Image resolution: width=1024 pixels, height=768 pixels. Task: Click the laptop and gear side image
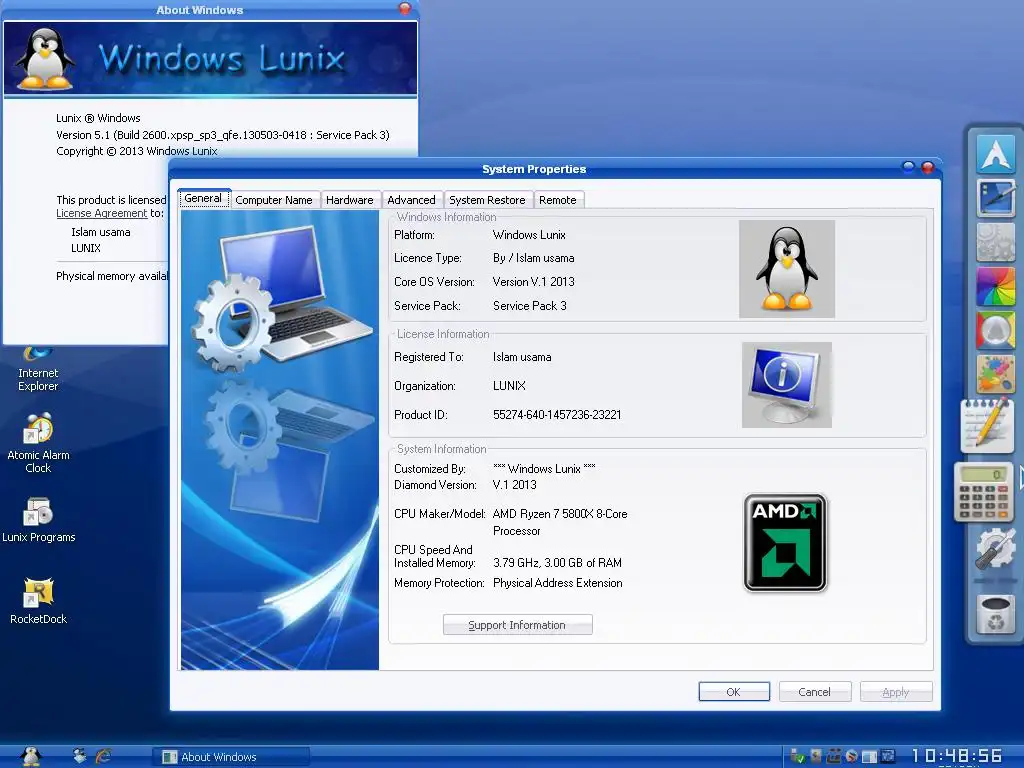point(280,440)
